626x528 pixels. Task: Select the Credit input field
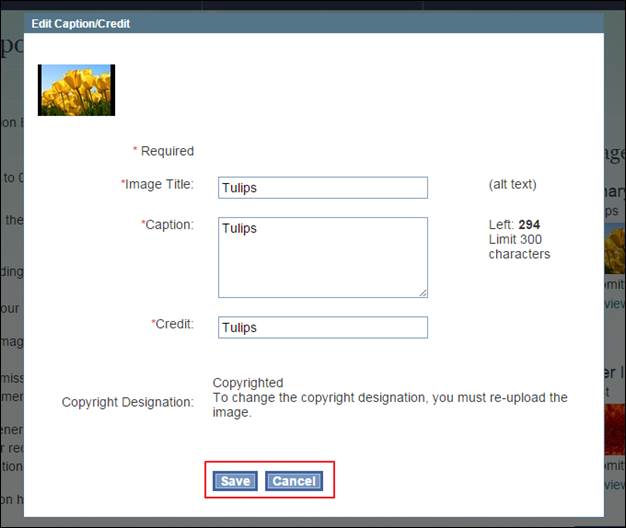coord(322,327)
